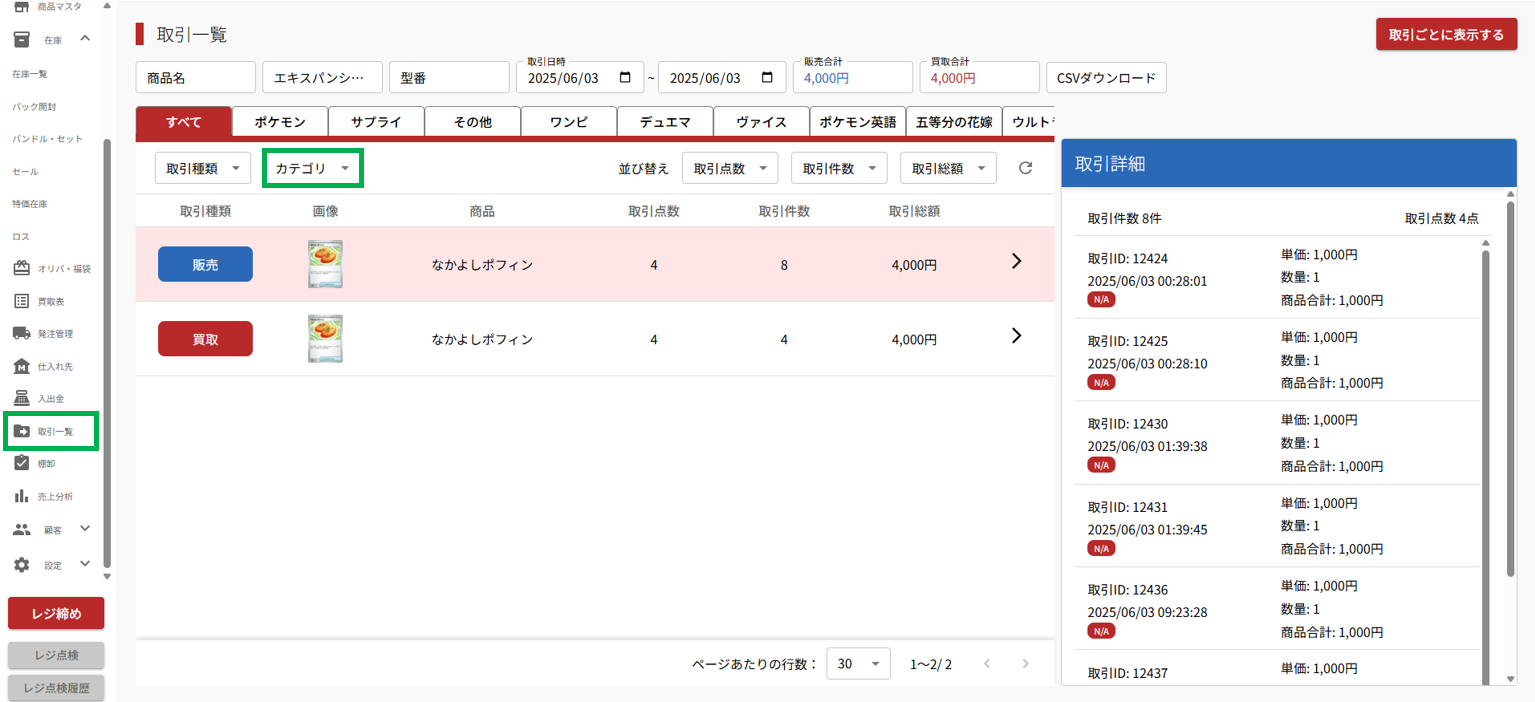Click sidebar scroll-down arrow
This screenshot has height=702, width=1535.
pos(107,577)
